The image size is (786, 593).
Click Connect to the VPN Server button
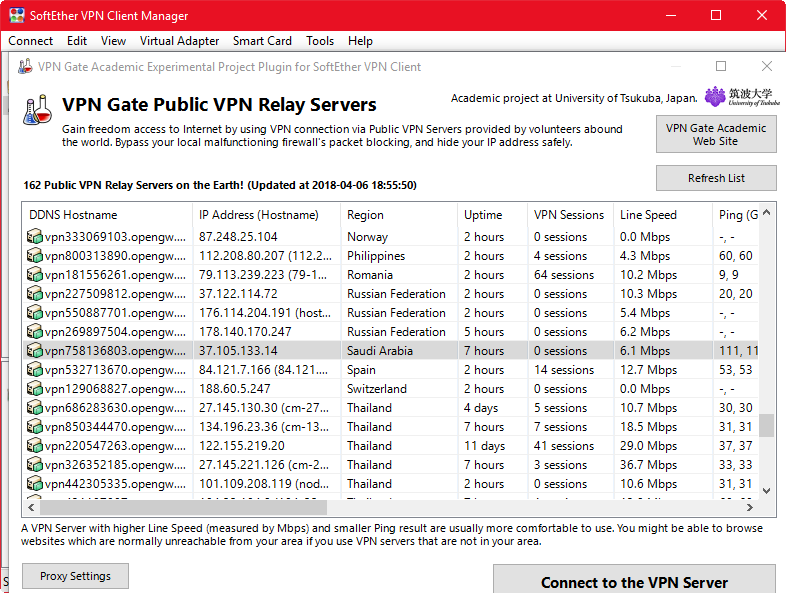[634, 581]
